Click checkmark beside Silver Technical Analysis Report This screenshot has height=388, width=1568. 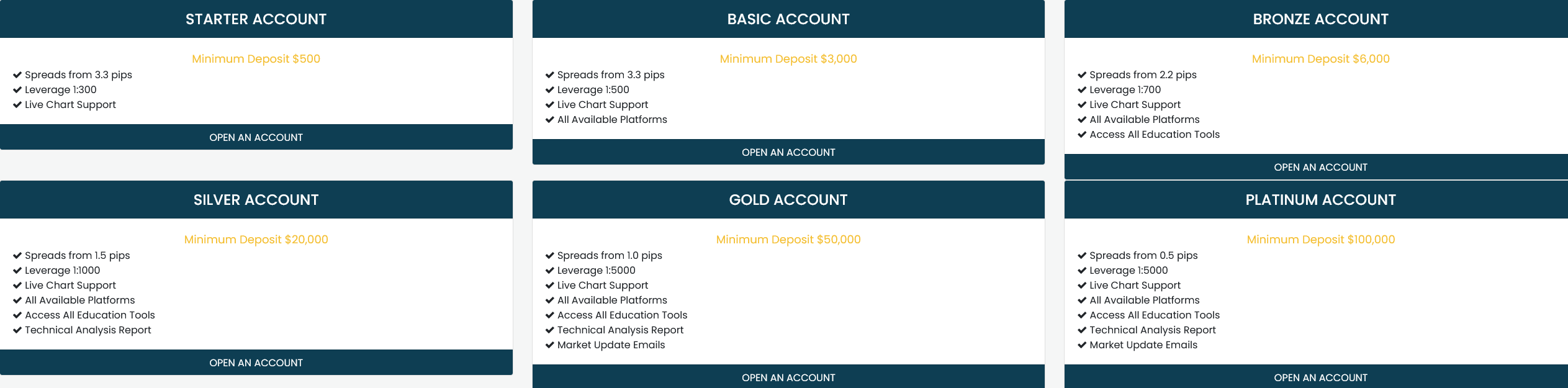17,330
